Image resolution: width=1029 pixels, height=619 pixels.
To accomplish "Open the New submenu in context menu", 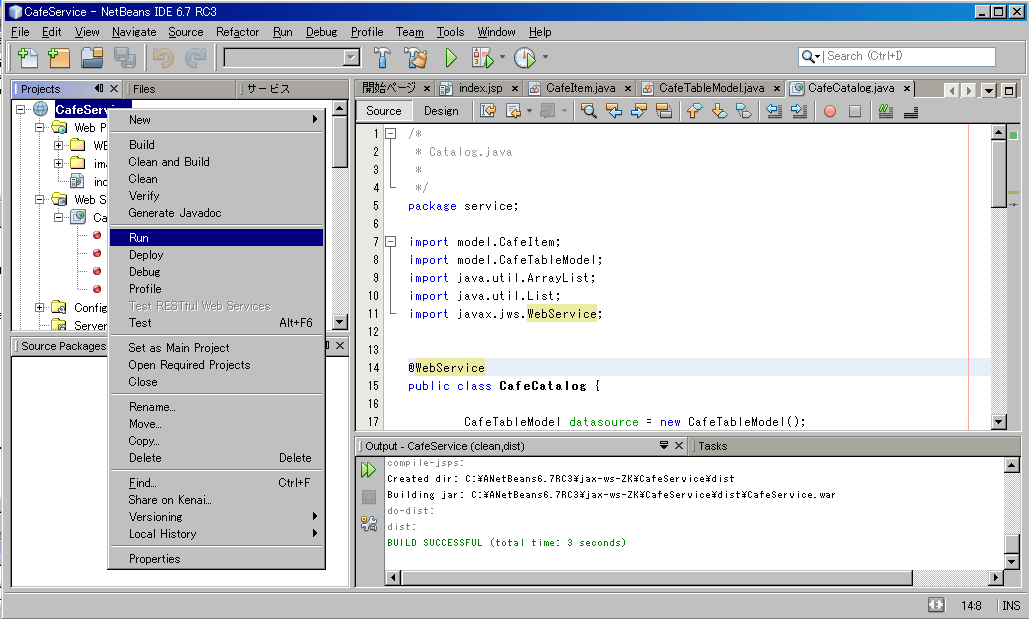I will 217,119.
